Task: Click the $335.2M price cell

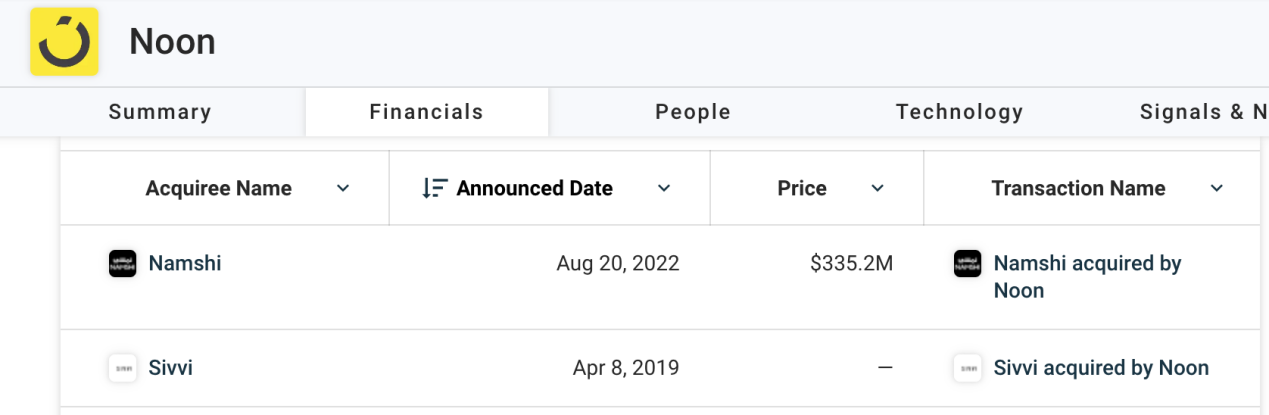Action: (x=852, y=264)
